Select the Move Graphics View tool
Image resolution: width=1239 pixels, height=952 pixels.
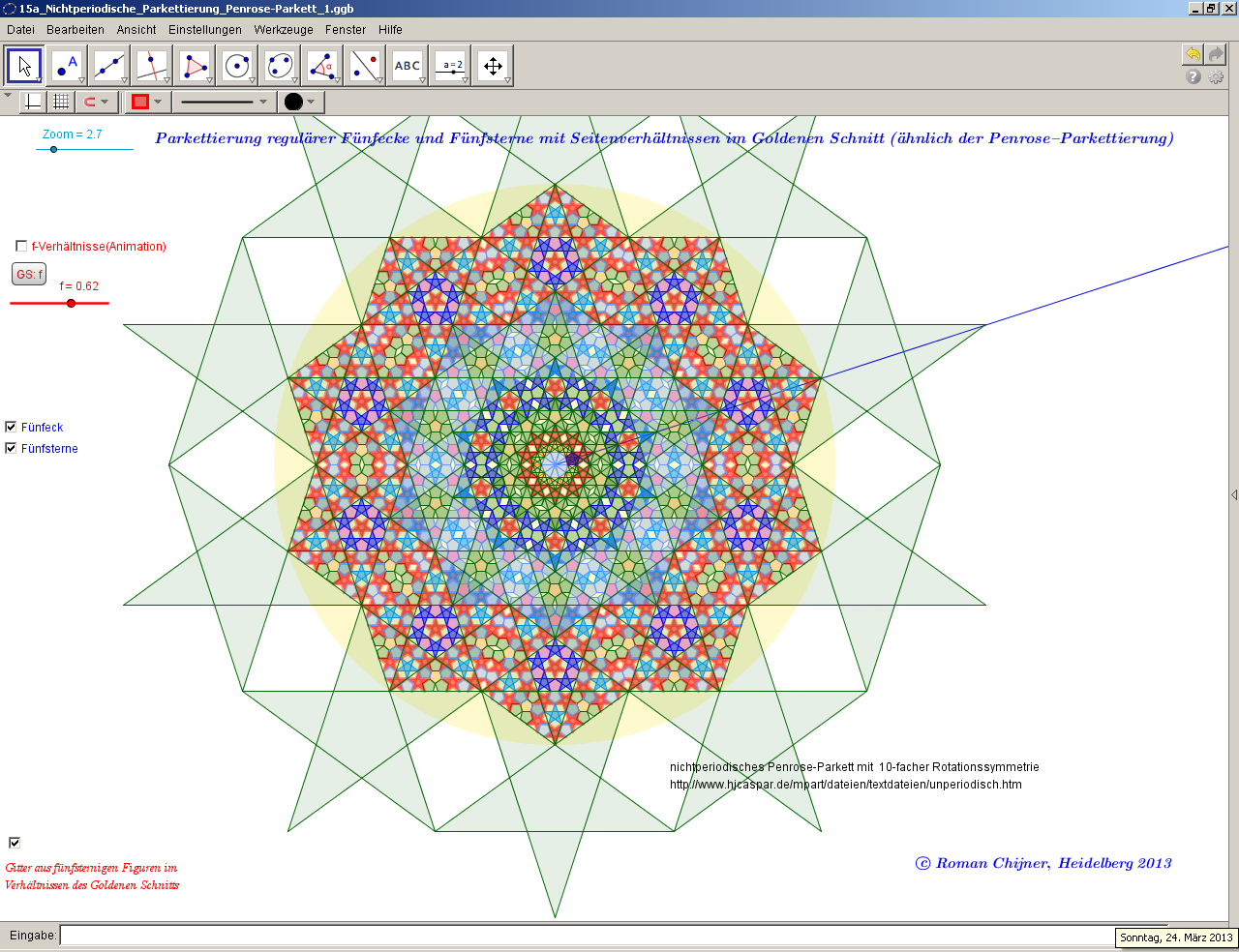pyautogui.click(x=493, y=66)
